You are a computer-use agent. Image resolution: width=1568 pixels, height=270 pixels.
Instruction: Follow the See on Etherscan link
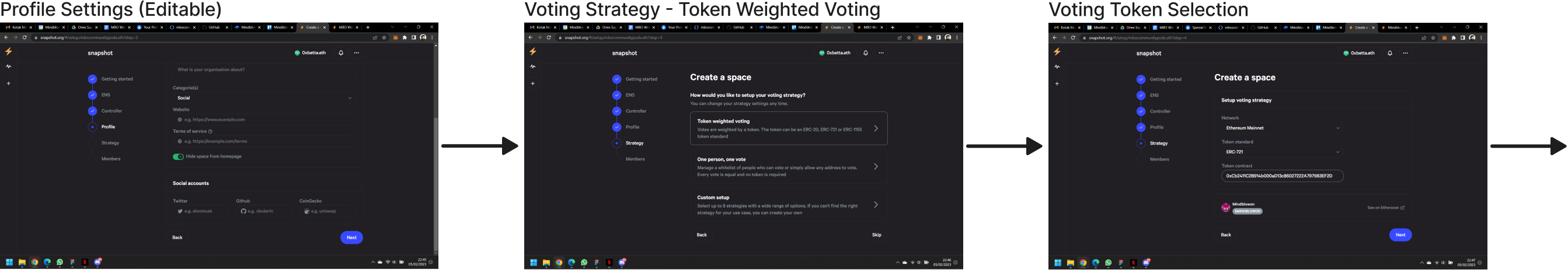coord(1385,208)
